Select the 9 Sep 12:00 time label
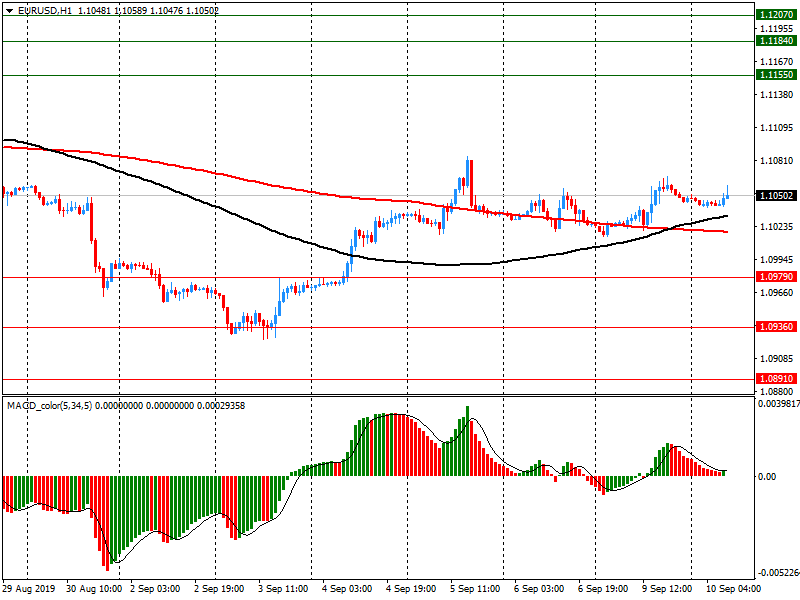800x600 pixels. click(x=667, y=589)
